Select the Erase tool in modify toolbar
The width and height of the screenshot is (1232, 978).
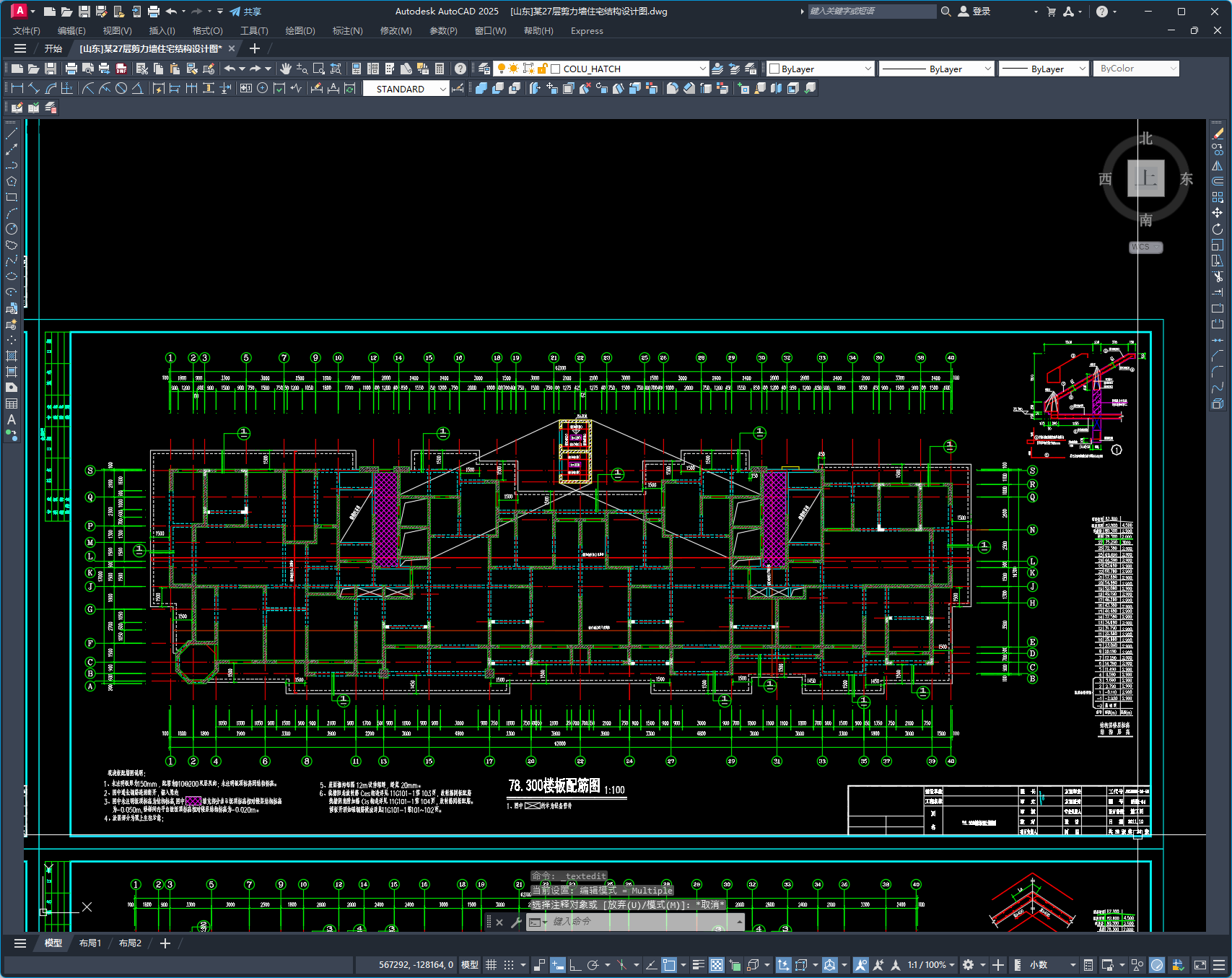click(x=1218, y=134)
